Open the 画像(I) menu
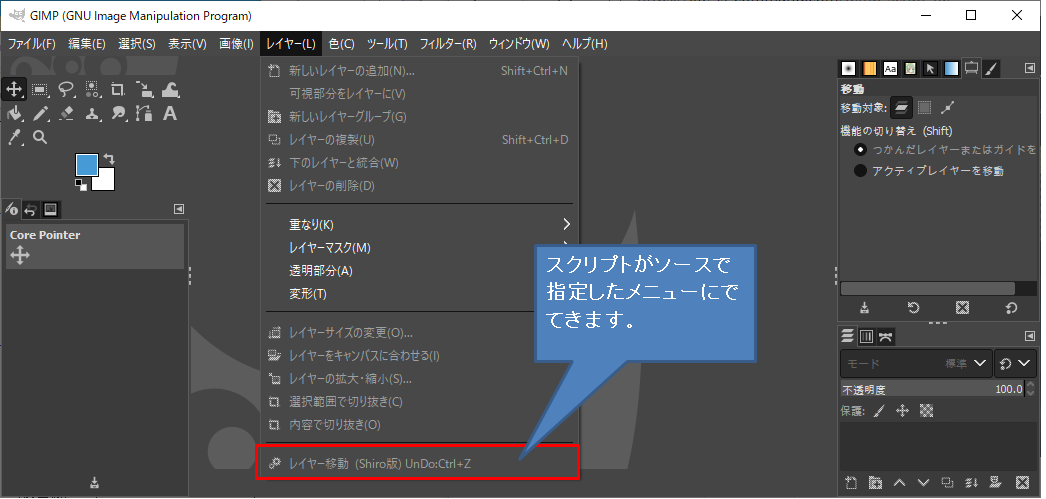The image size is (1046, 499). point(236,44)
